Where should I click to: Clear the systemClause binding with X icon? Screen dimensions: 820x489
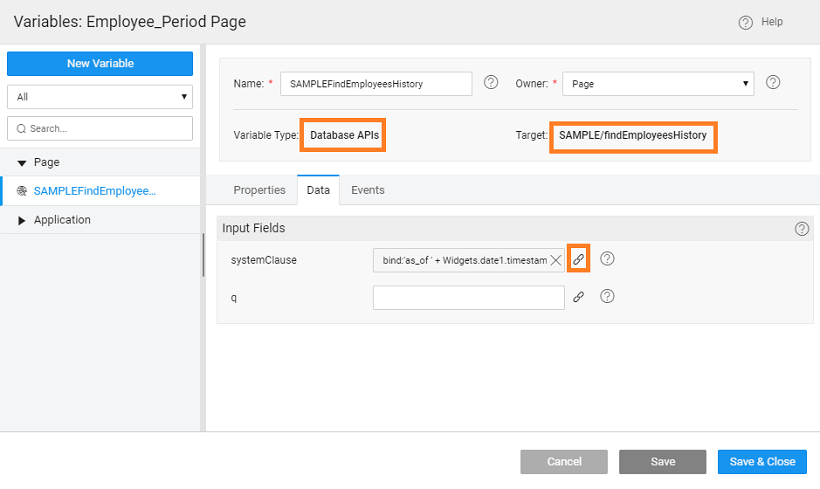[x=556, y=260]
